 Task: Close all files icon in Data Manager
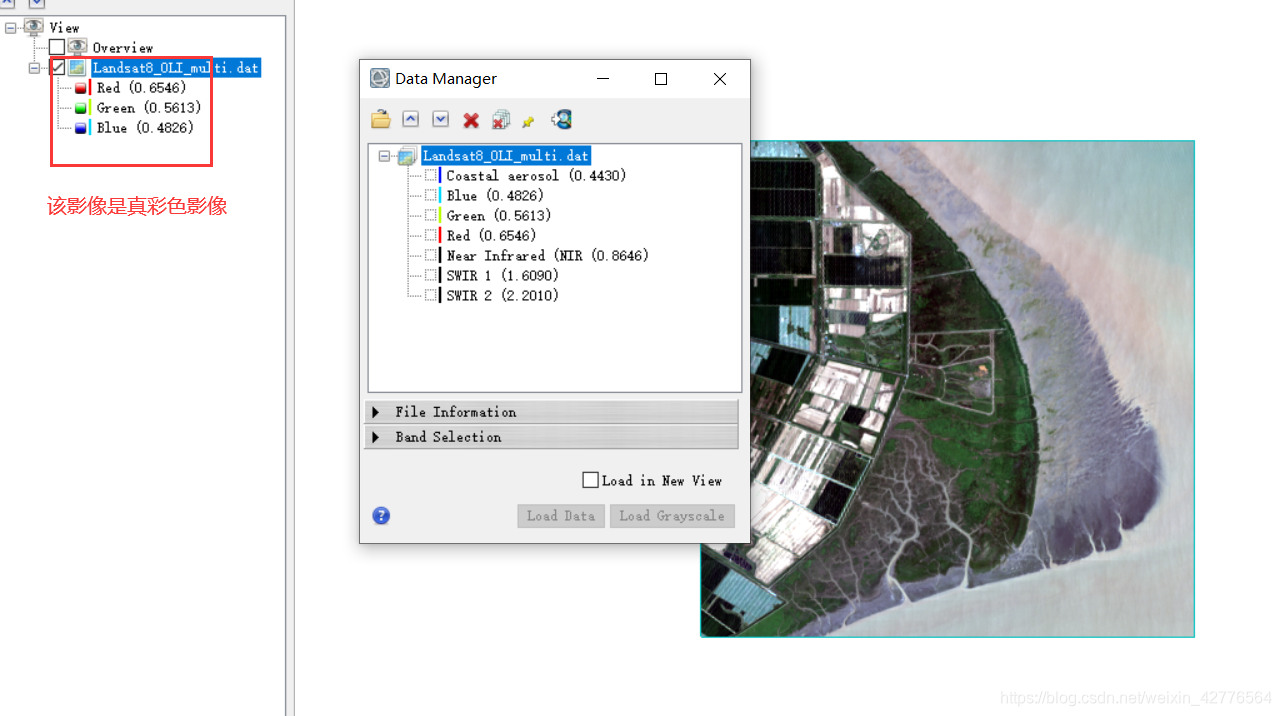501,120
